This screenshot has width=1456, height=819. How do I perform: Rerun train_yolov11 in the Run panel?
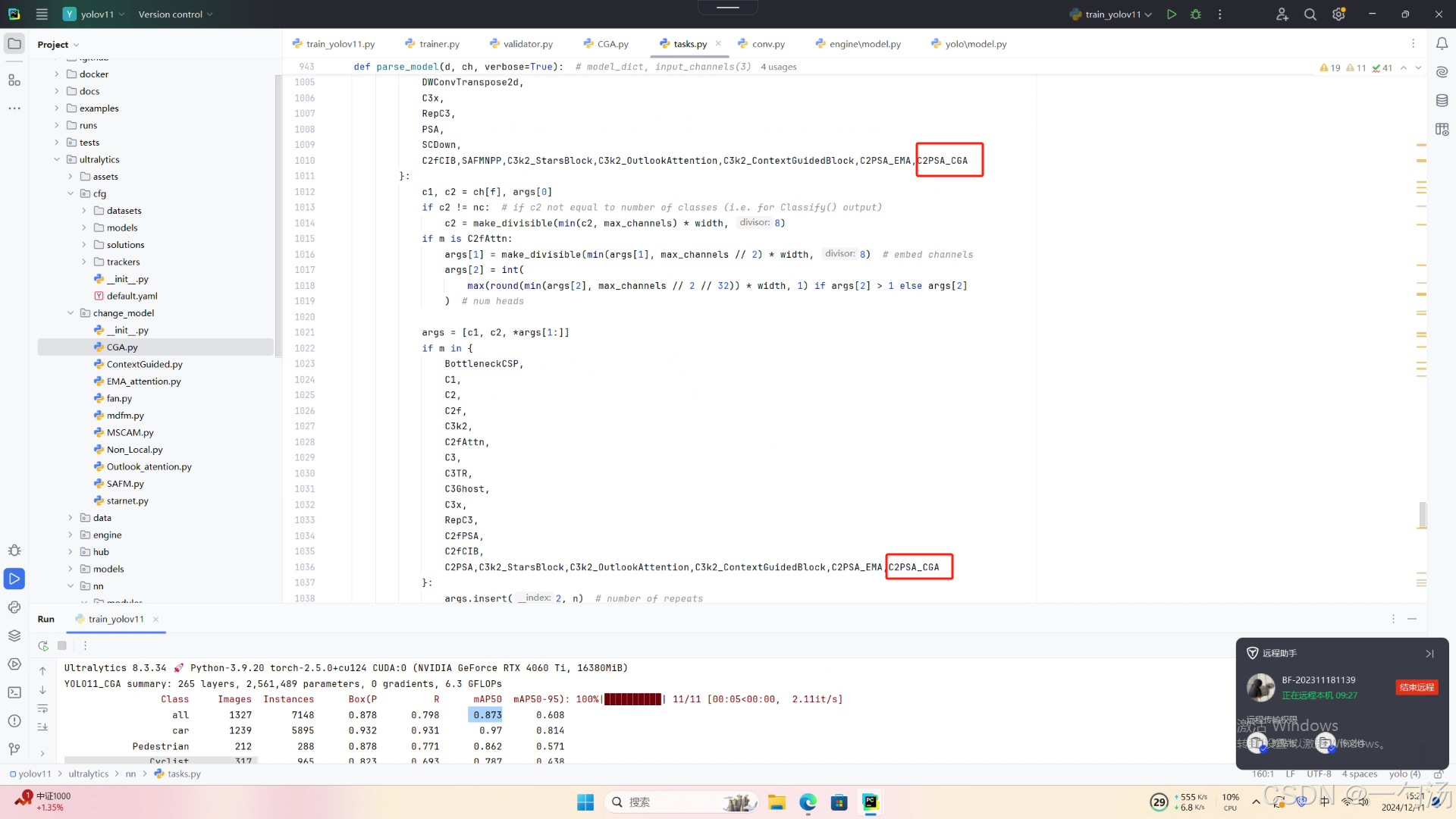tap(43, 645)
